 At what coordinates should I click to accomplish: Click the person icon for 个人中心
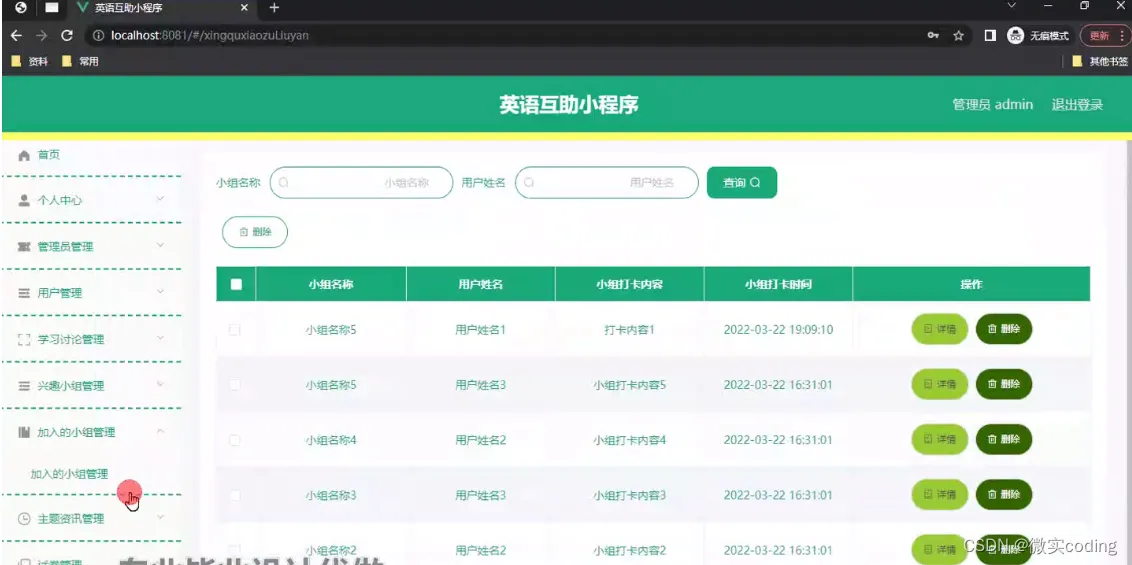pyautogui.click(x=24, y=201)
